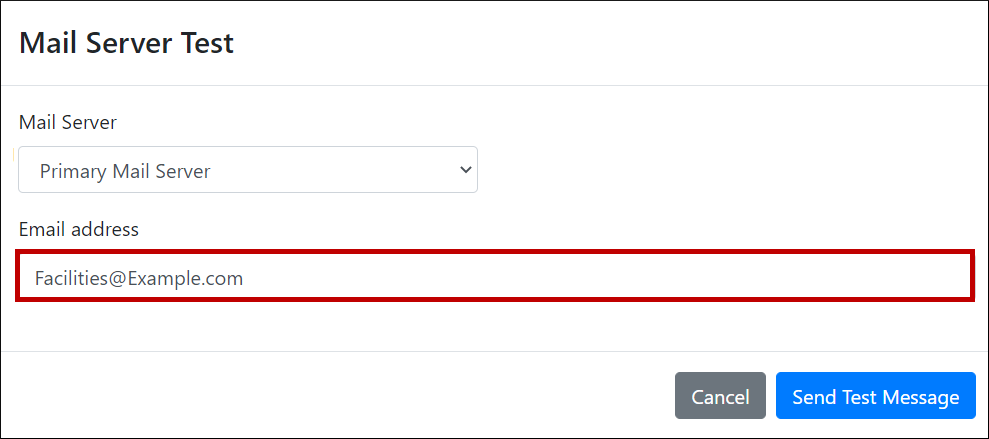Expand the mail server selection list
This screenshot has height=439, width=989.
(247, 170)
